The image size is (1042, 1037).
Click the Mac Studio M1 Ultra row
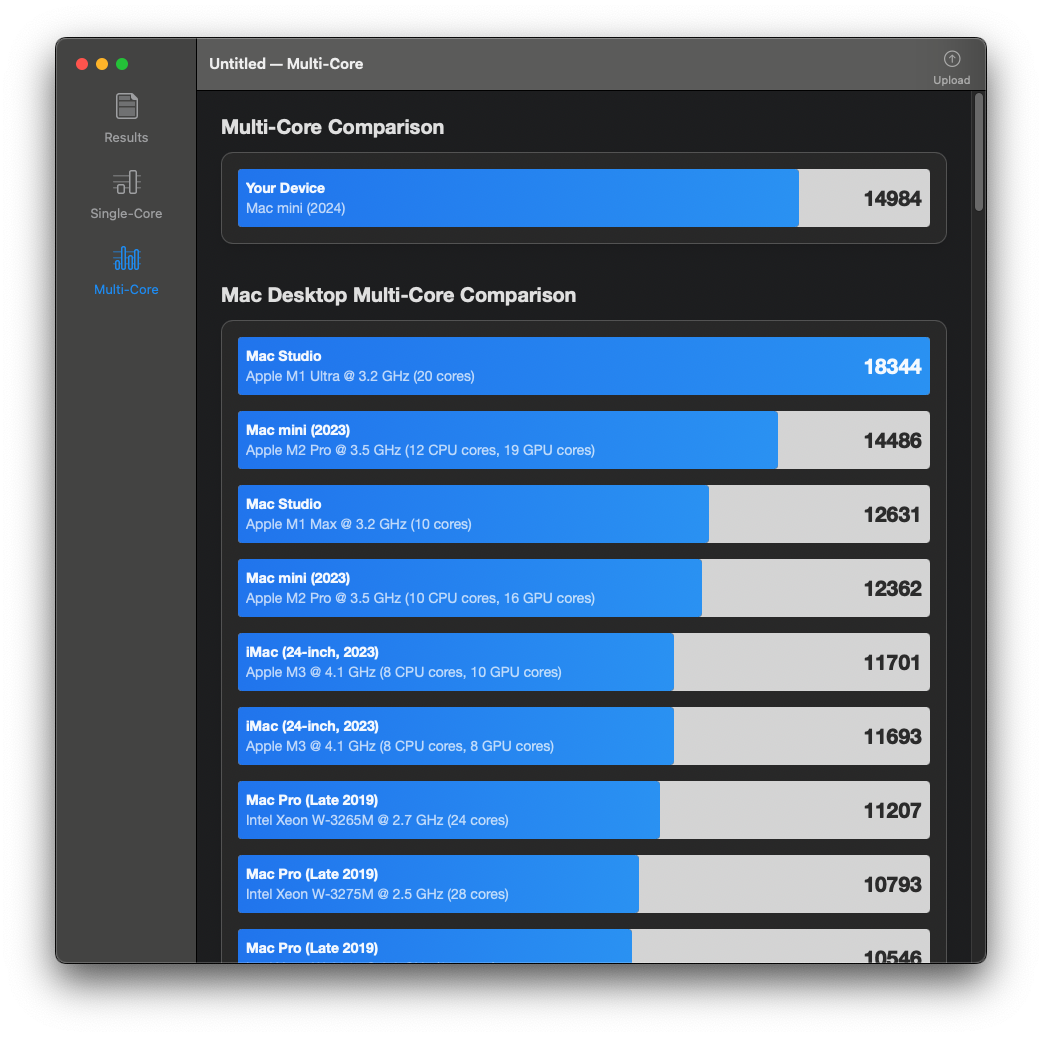pos(583,366)
